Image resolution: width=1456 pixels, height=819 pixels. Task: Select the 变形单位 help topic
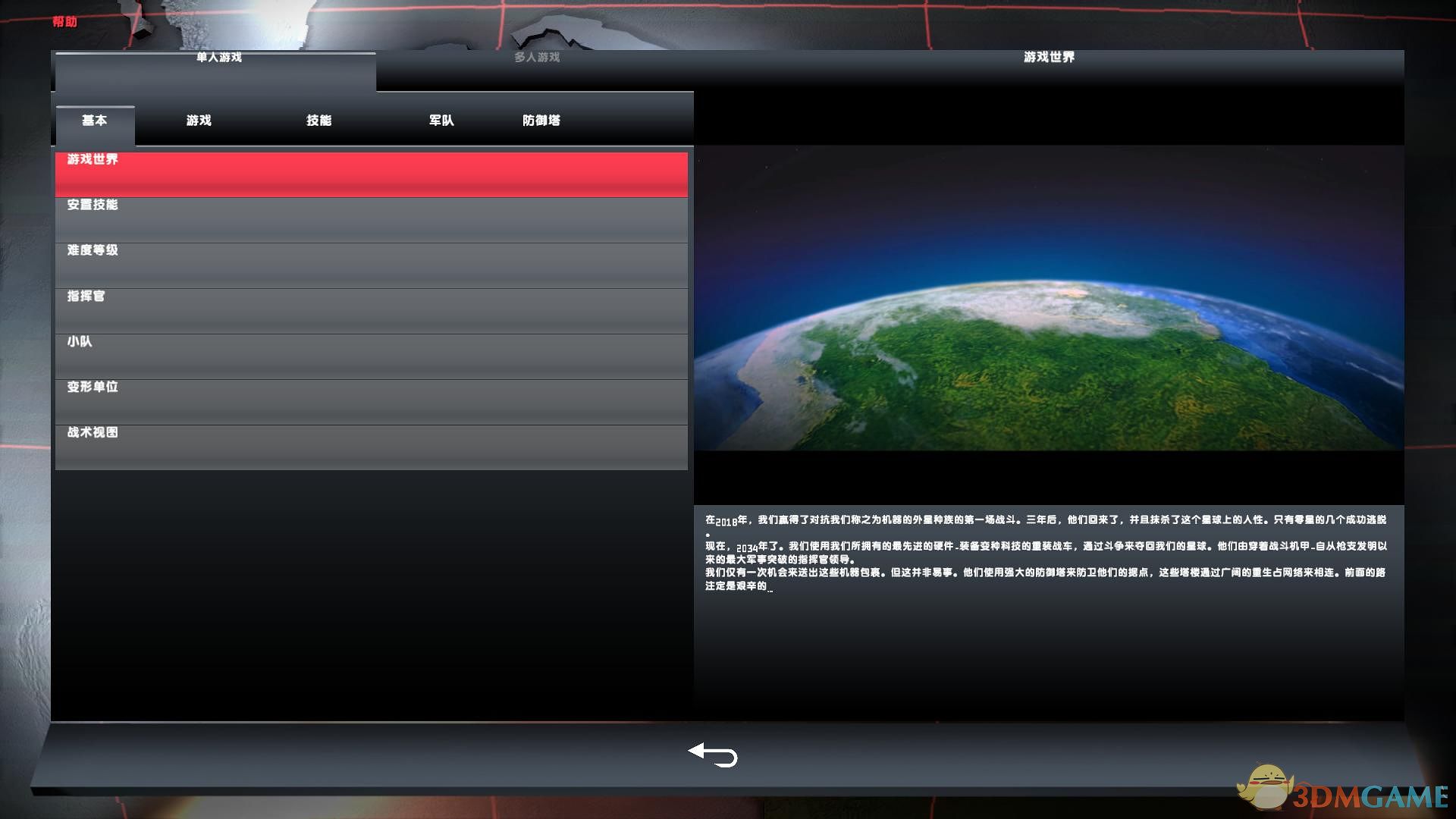tap(371, 402)
